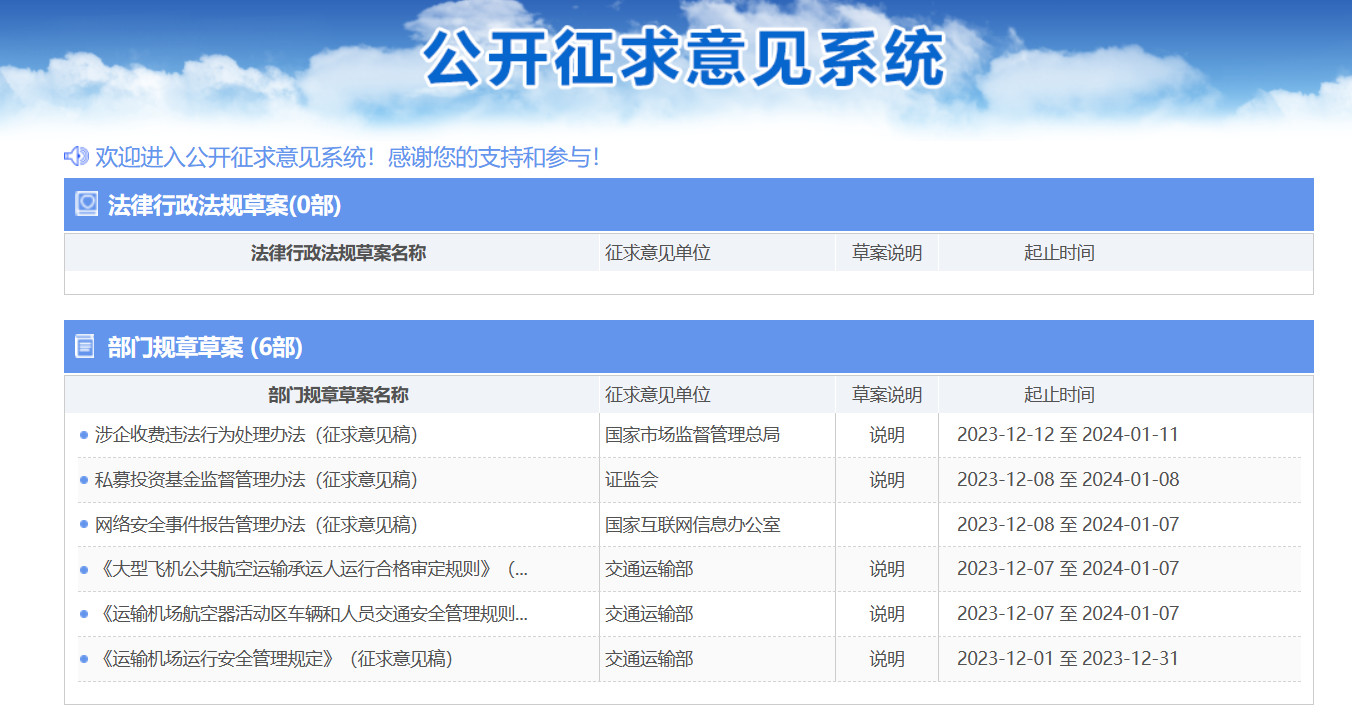The width and height of the screenshot is (1352, 714).
Task: Click 说明 for the 大型飞机 audit rule
Action: (x=886, y=569)
